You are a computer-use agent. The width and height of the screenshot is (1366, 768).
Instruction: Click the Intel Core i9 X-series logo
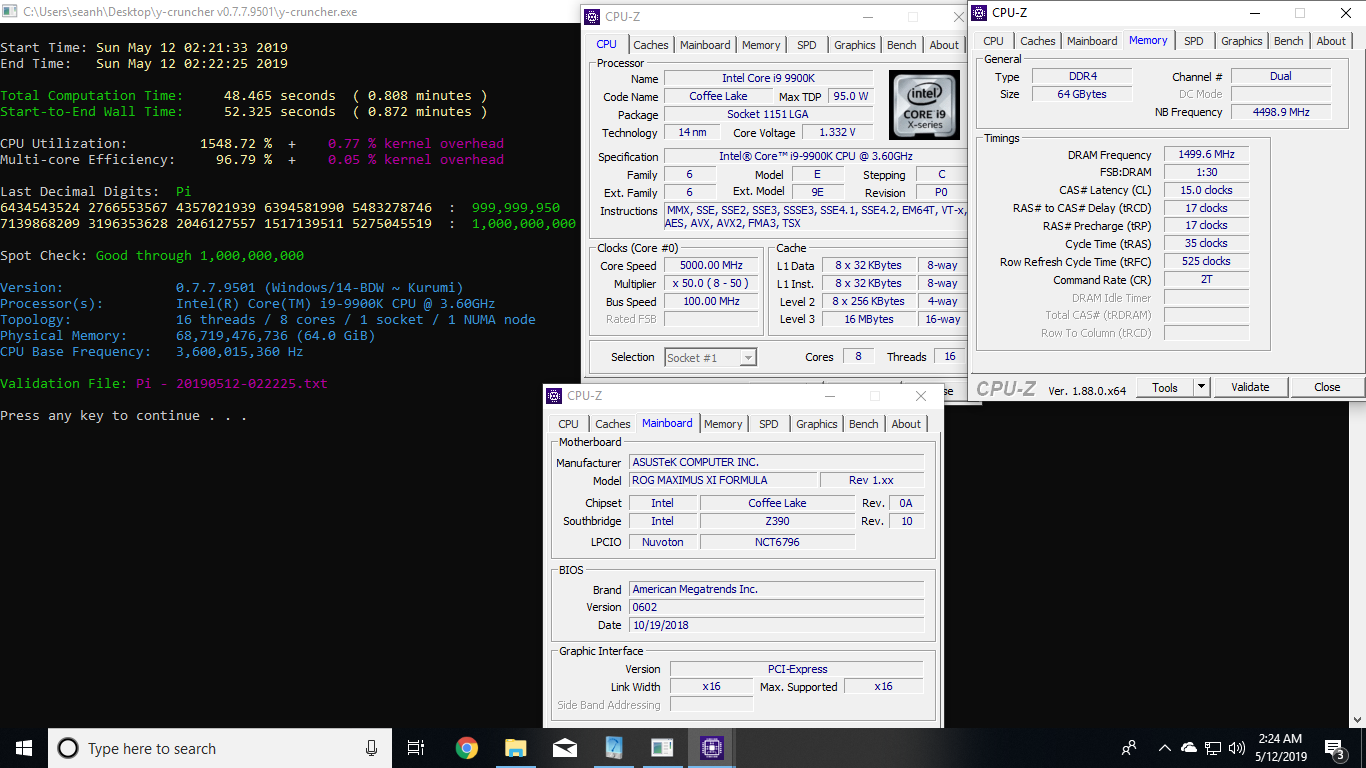click(x=924, y=105)
